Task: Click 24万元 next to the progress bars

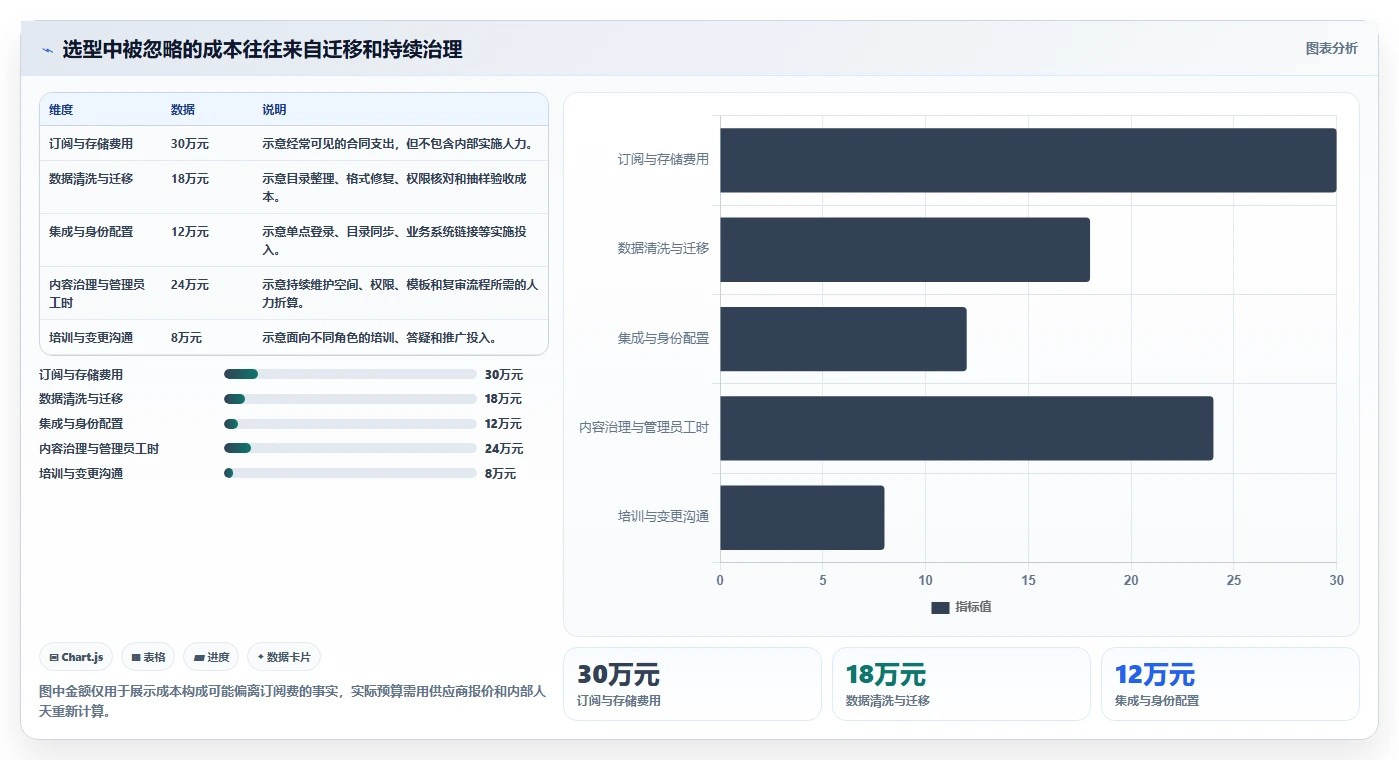Action: (504, 449)
